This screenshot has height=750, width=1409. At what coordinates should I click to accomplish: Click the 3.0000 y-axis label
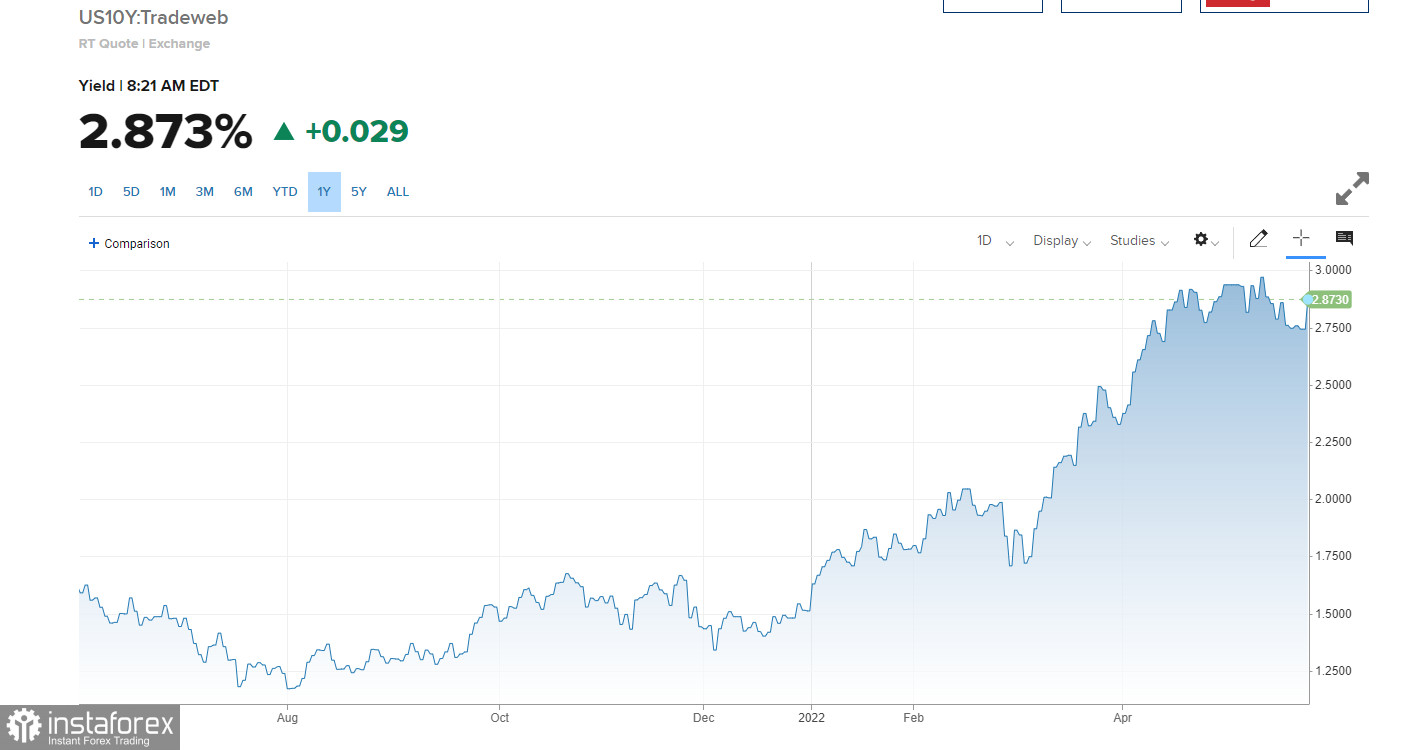[1333, 270]
